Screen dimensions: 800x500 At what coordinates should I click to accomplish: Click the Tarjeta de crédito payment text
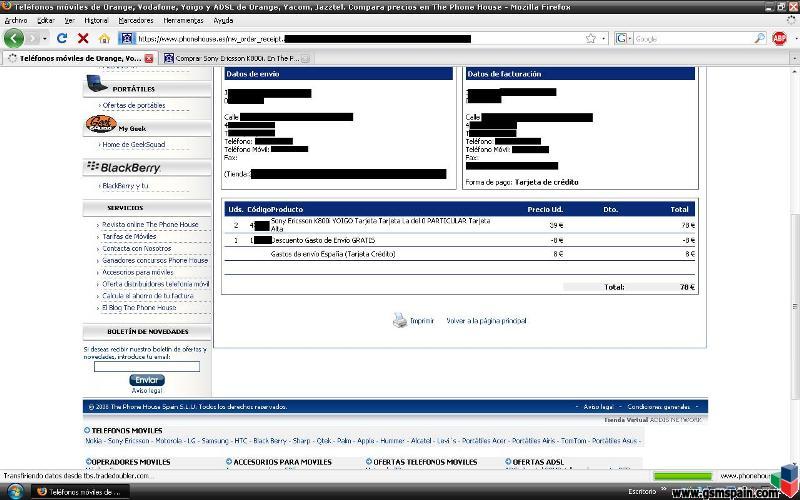[x=546, y=182]
